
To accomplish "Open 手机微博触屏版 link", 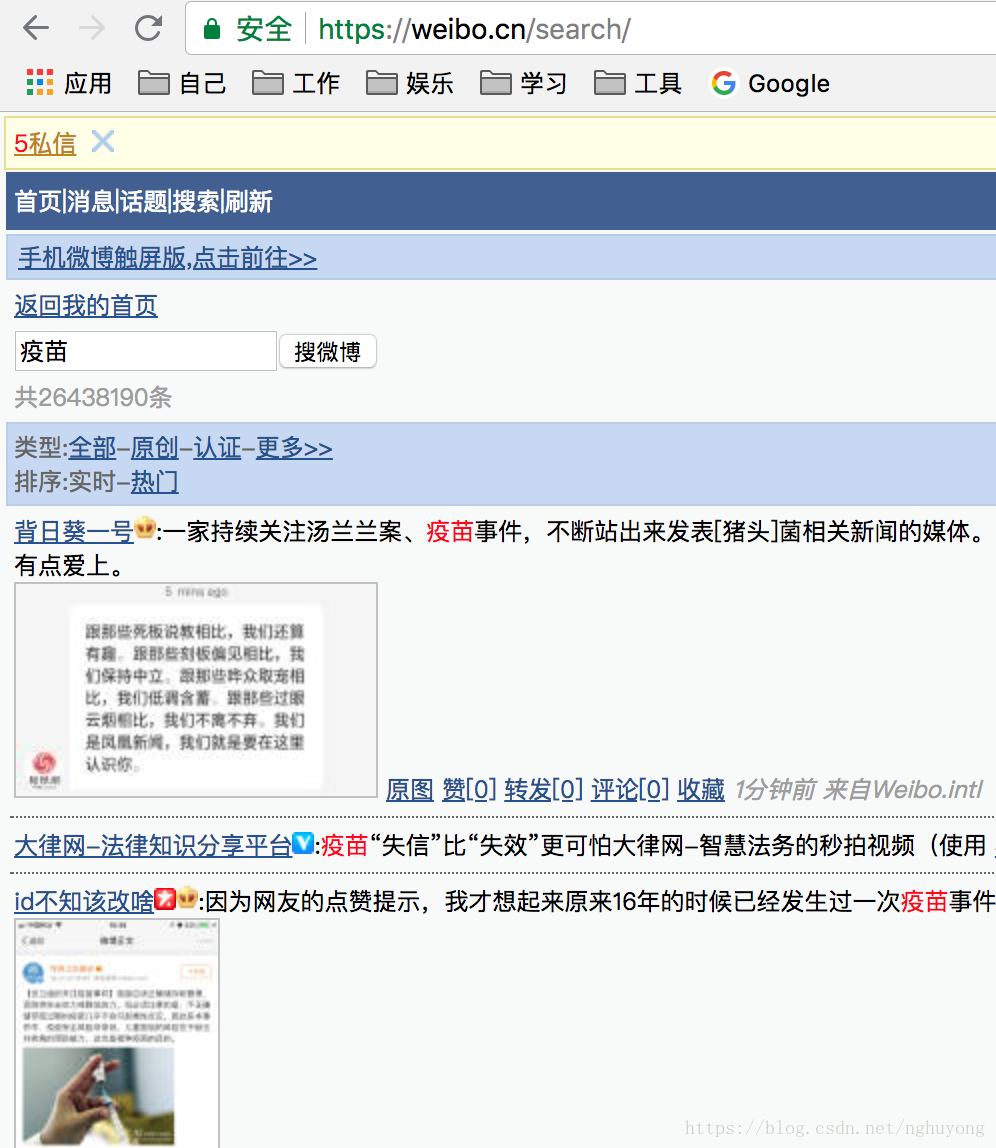I will point(168,258).
